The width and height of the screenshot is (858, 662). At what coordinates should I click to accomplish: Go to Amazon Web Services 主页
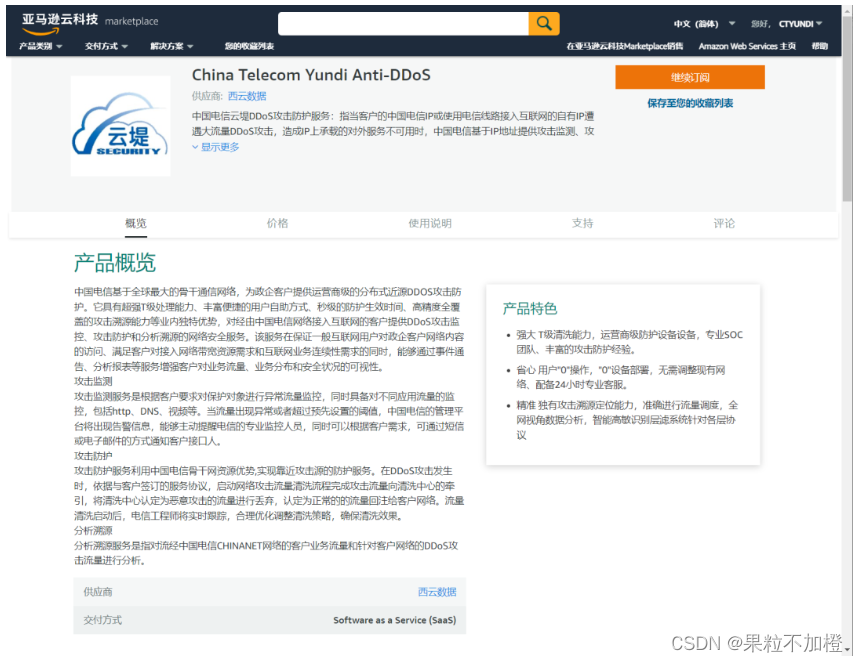click(x=747, y=47)
